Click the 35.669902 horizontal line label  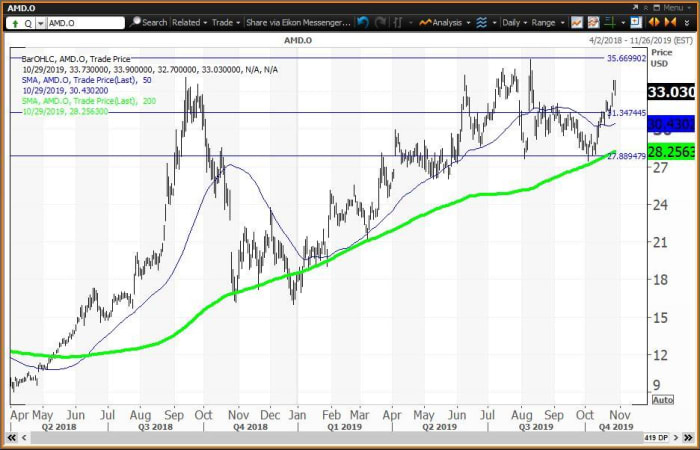click(626, 58)
